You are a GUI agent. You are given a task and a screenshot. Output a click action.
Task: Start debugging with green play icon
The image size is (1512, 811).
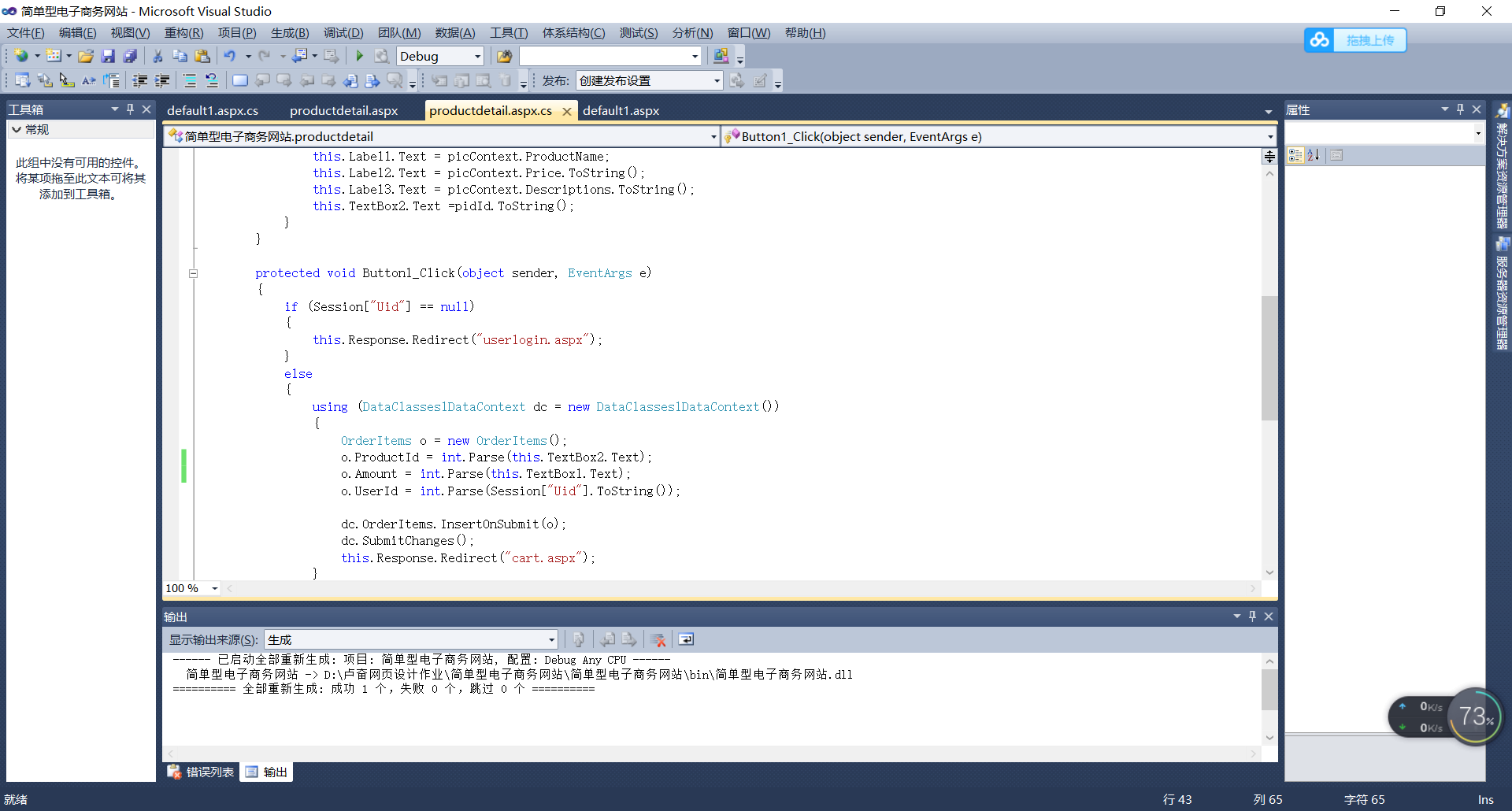(x=359, y=56)
